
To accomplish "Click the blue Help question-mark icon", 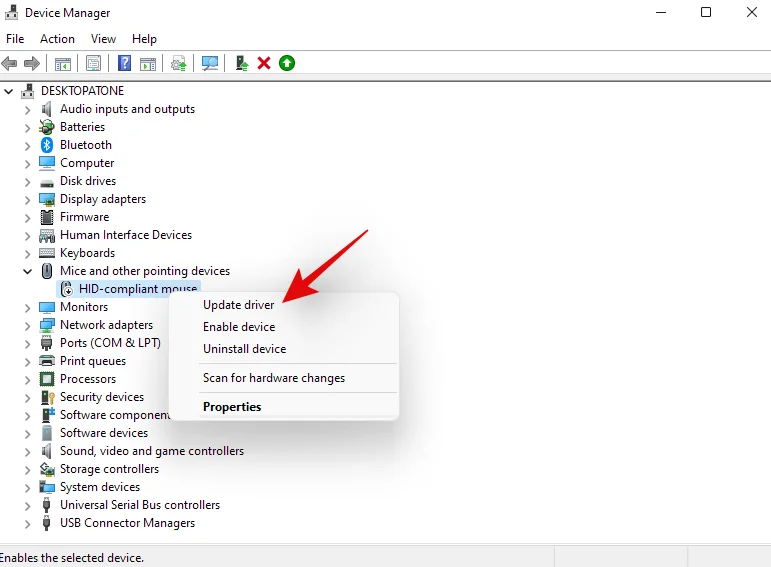I will (124, 63).
